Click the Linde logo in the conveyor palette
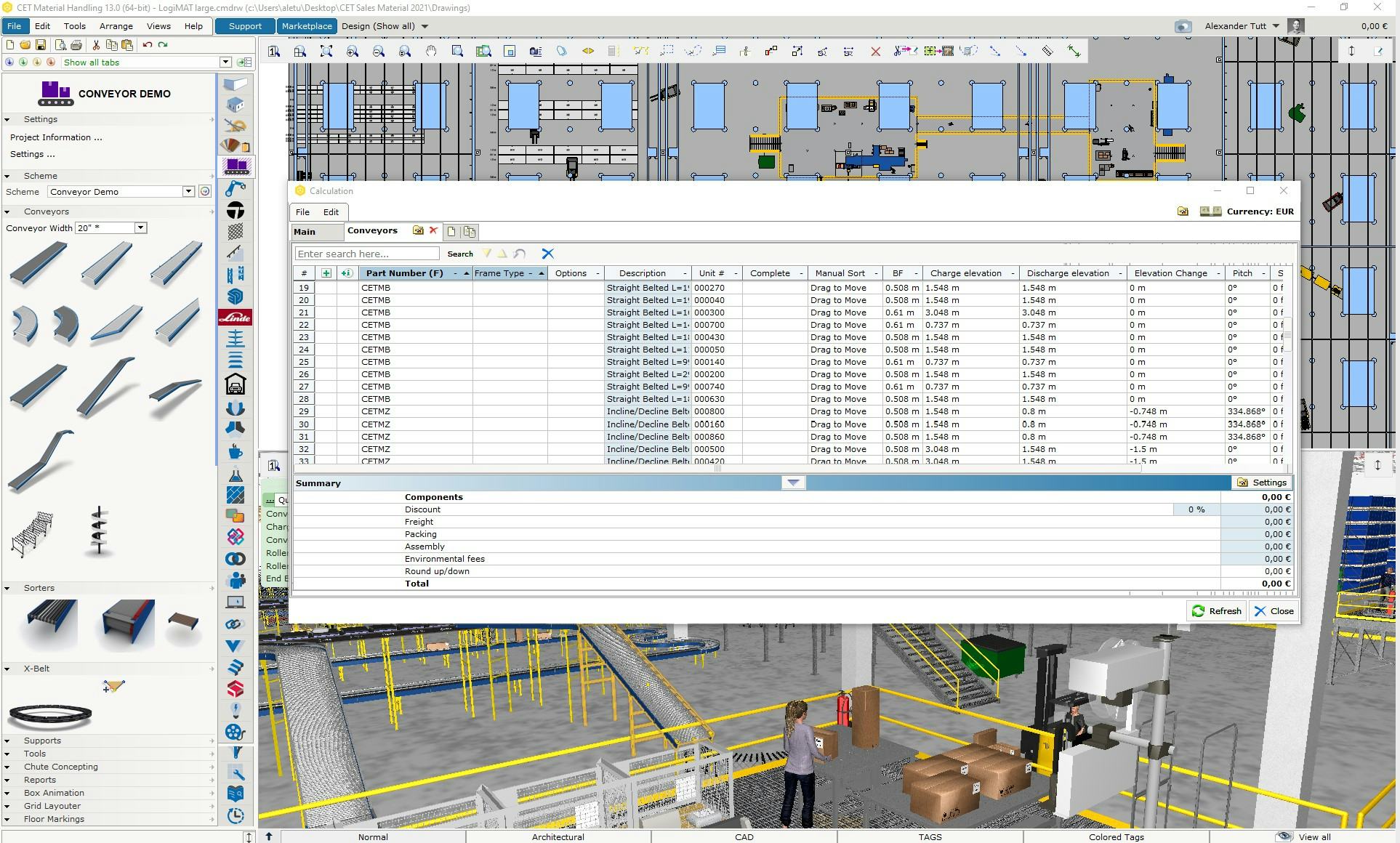 tap(235, 318)
